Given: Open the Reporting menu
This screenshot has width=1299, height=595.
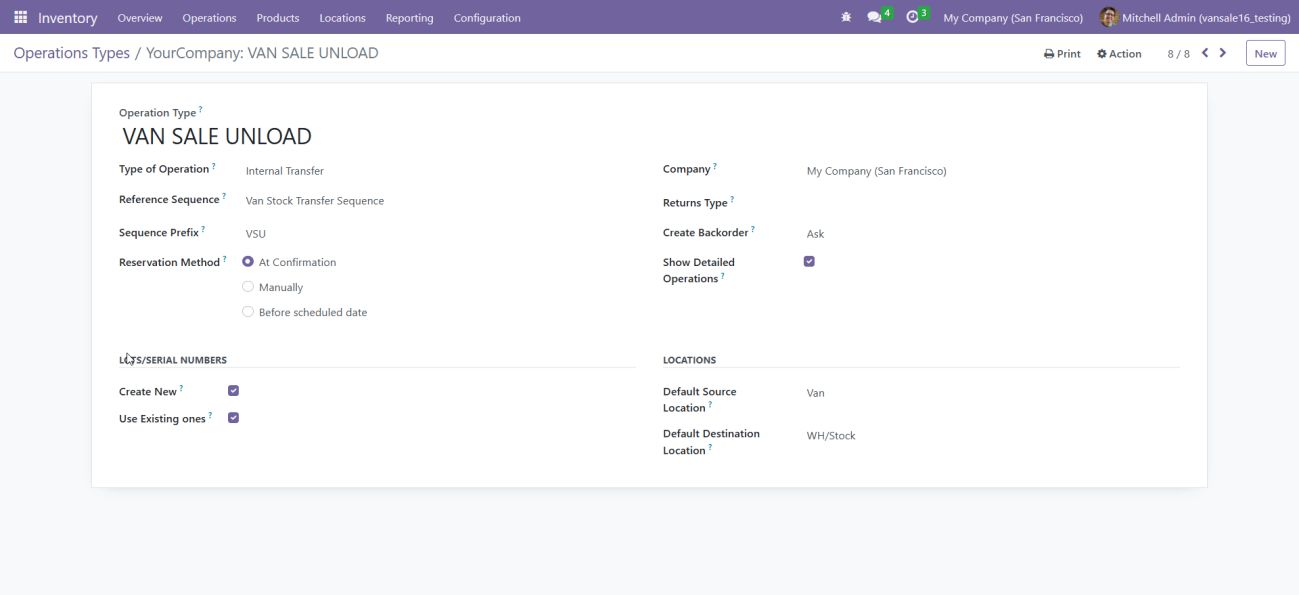Looking at the screenshot, I should pyautogui.click(x=409, y=18).
